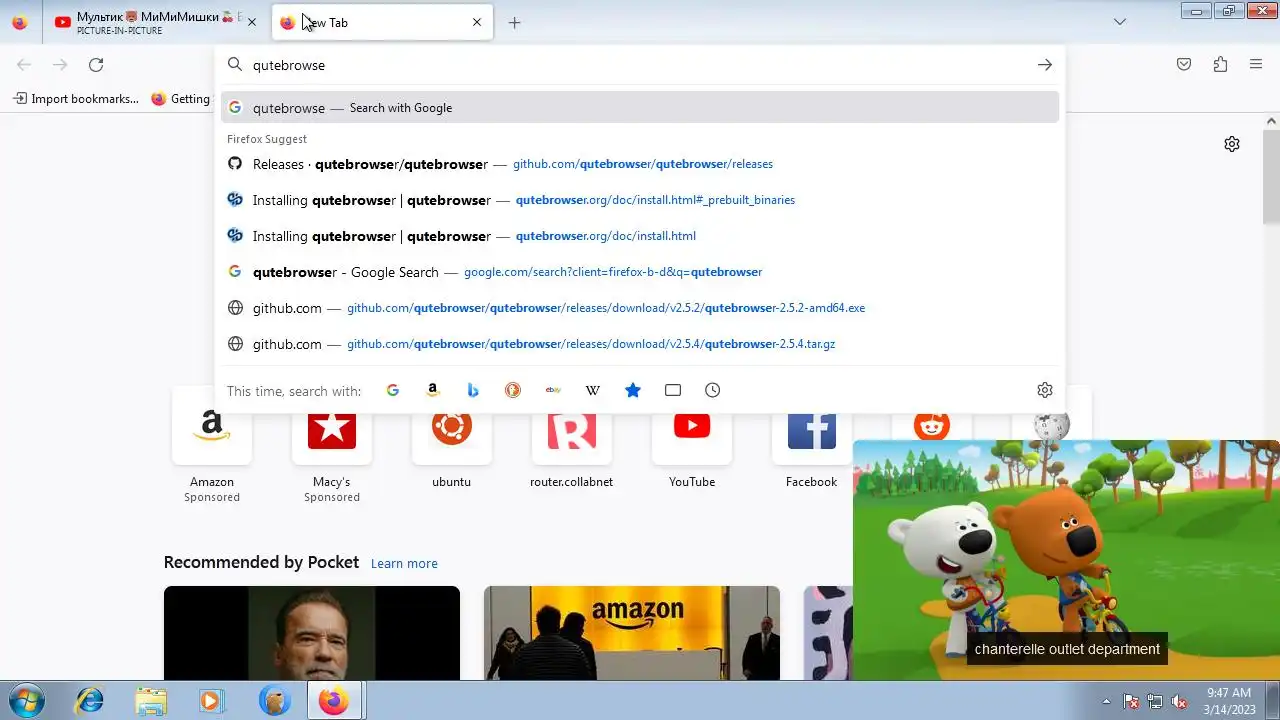Close the New Tab tab
1280x720 pixels.
pyautogui.click(x=477, y=22)
